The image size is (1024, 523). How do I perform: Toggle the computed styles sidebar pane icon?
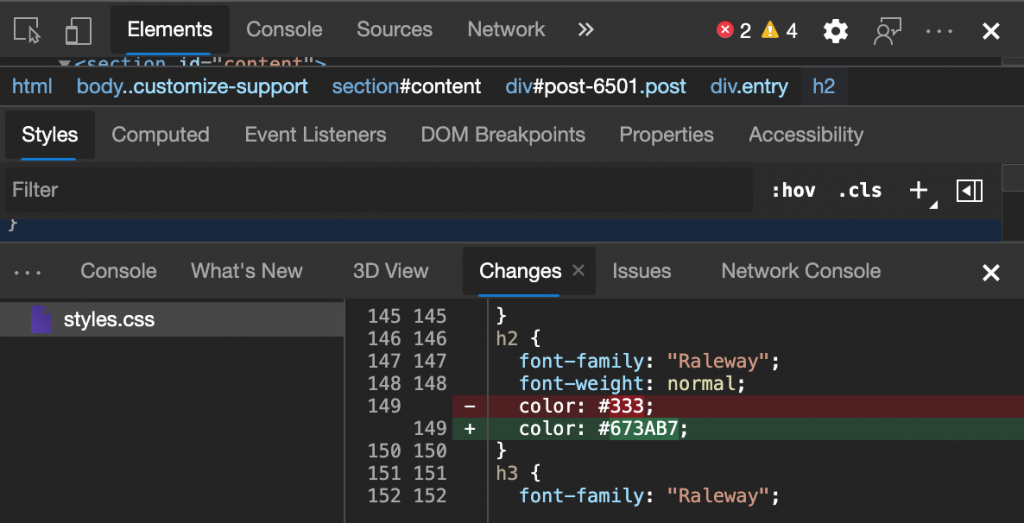970,191
